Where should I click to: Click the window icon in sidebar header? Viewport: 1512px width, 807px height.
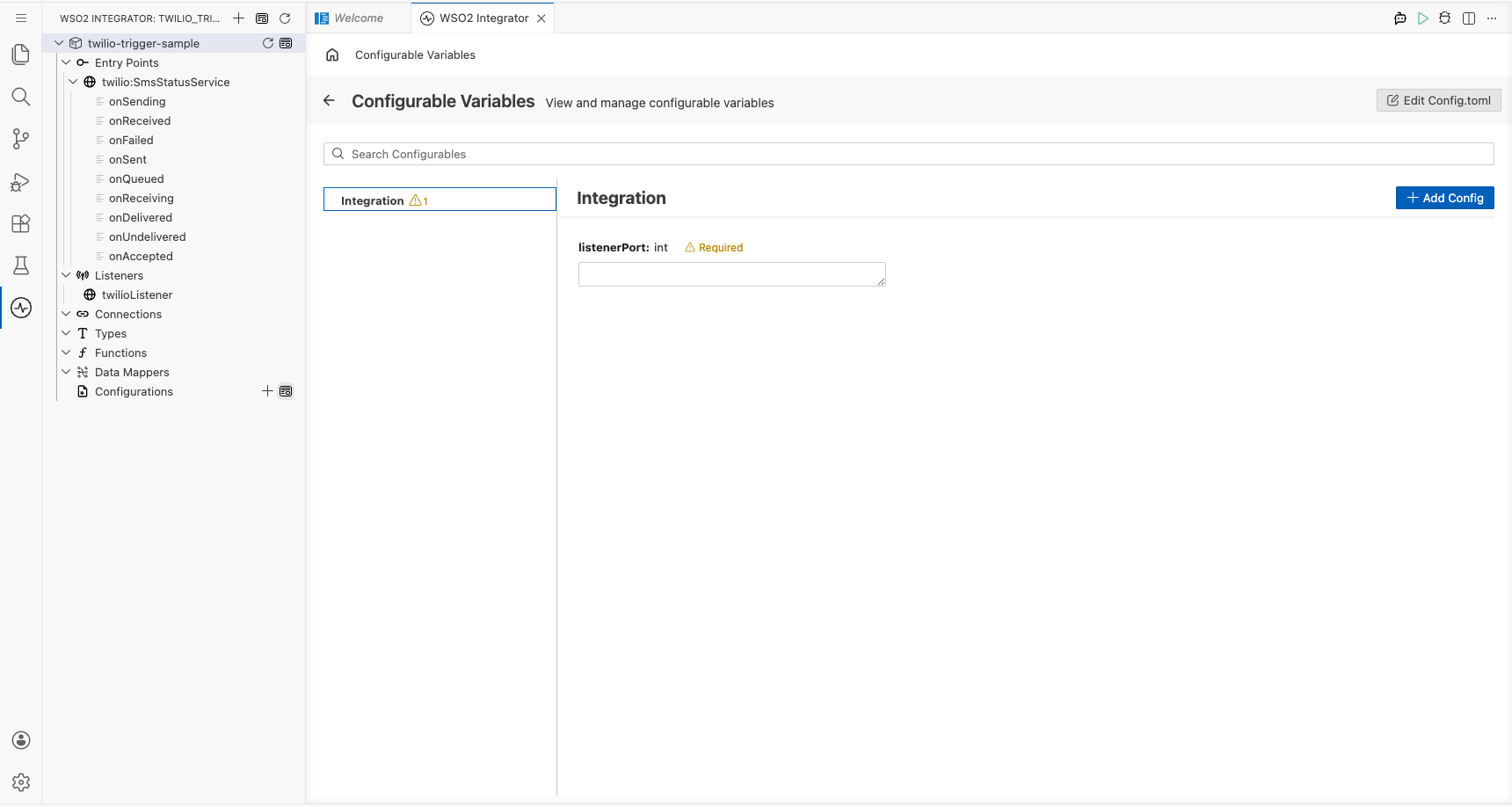[262, 18]
